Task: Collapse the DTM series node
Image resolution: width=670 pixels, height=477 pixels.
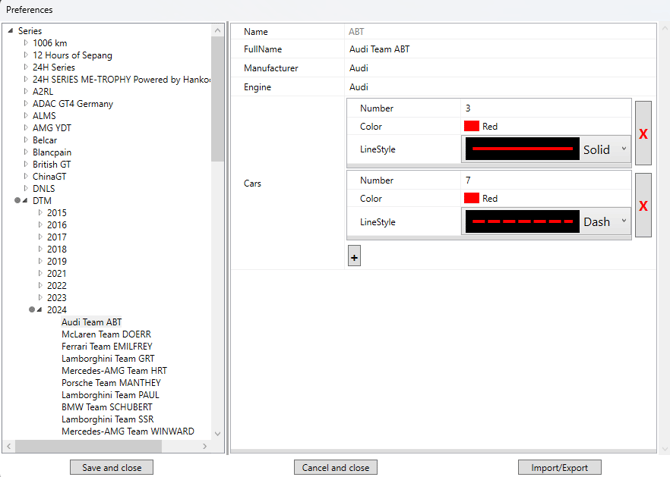Action: [25, 200]
